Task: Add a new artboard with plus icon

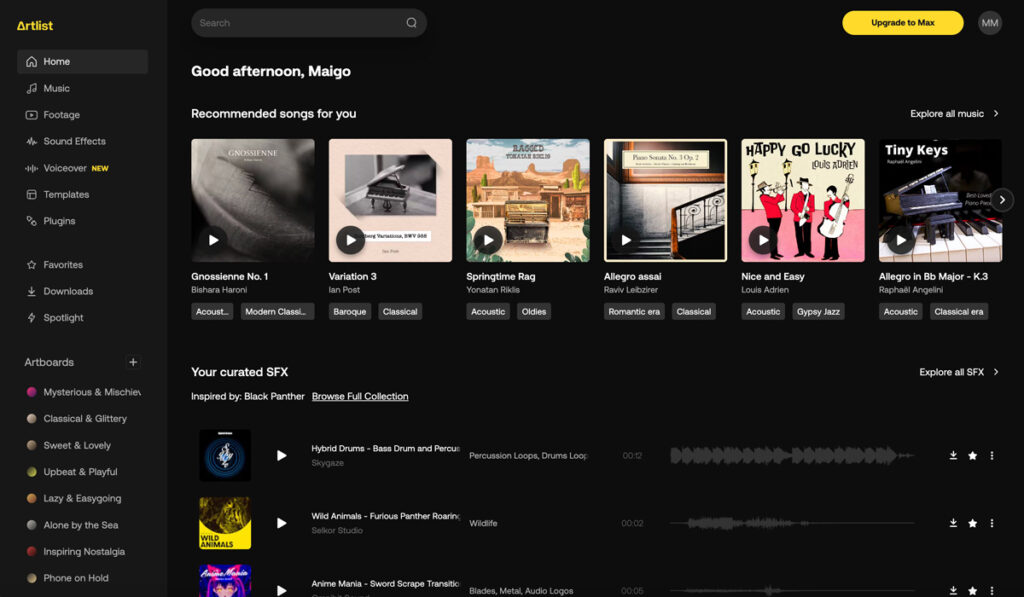Action: click(x=133, y=362)
